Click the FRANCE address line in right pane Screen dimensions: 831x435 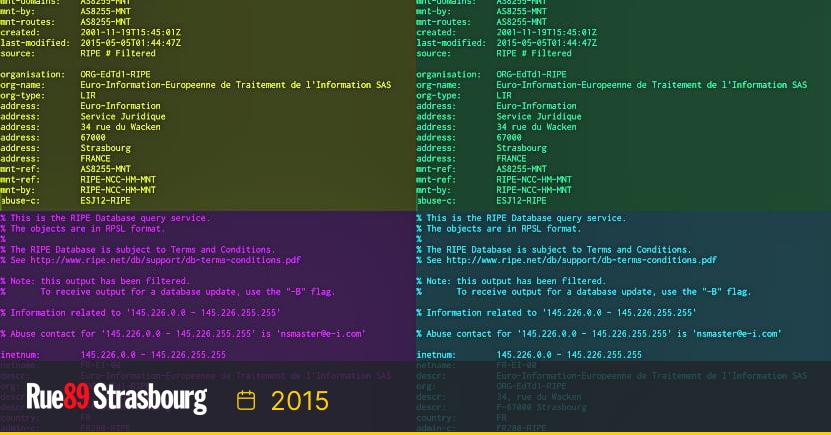[511, 158]
